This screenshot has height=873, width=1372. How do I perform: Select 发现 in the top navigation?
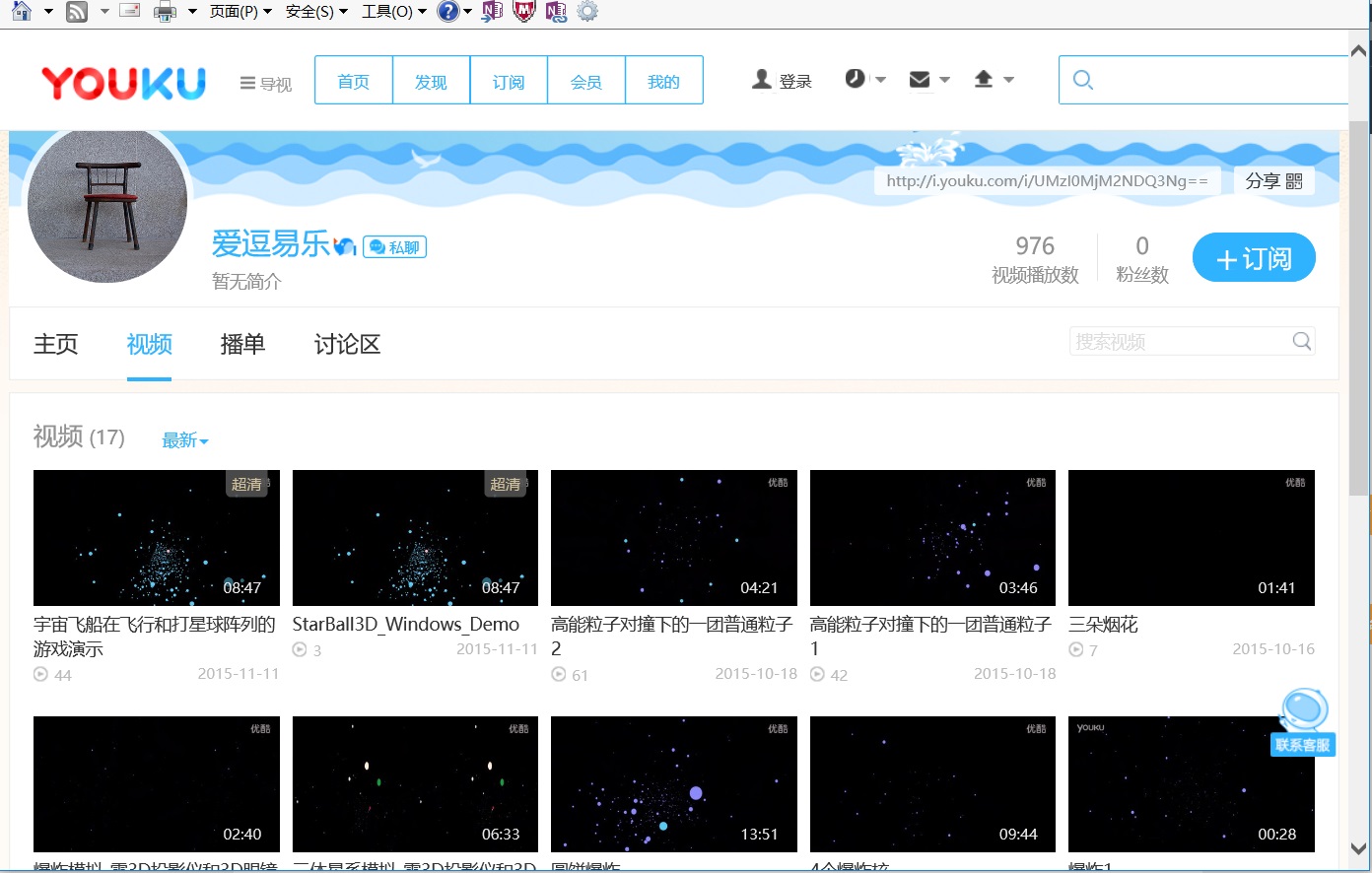pyautogui.click(x=431, y=81)
